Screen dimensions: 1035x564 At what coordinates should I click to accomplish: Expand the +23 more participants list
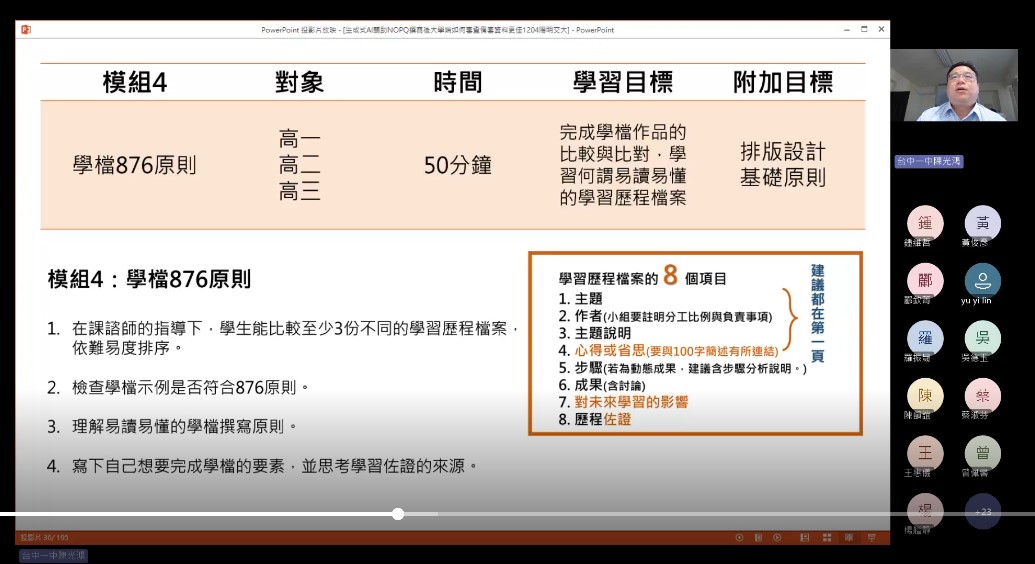tap(982, 511)
